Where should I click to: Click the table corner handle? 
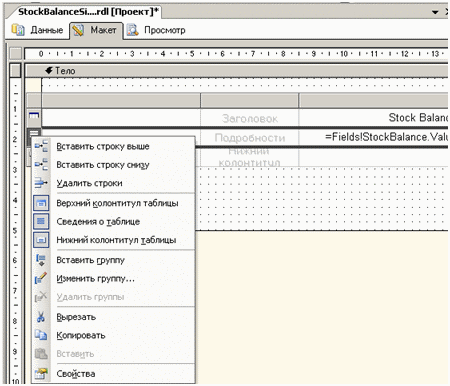click(34, 101)
